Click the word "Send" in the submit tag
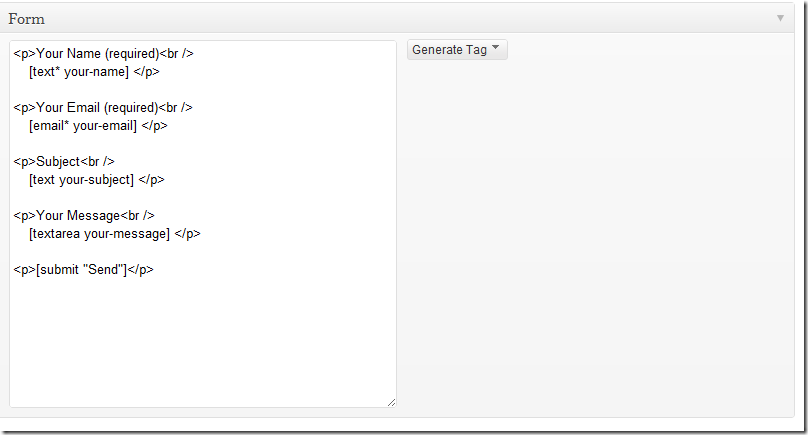The width and height of the screenshot is (808, 435). click(105, 270)
